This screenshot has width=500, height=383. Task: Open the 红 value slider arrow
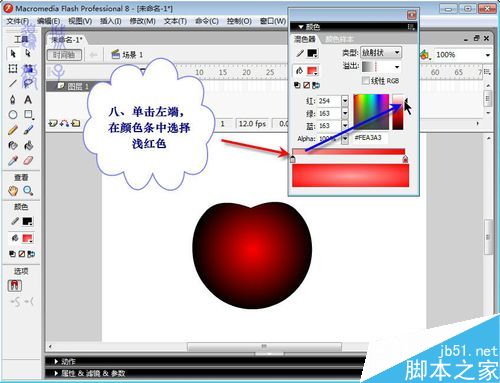[345, 101]
